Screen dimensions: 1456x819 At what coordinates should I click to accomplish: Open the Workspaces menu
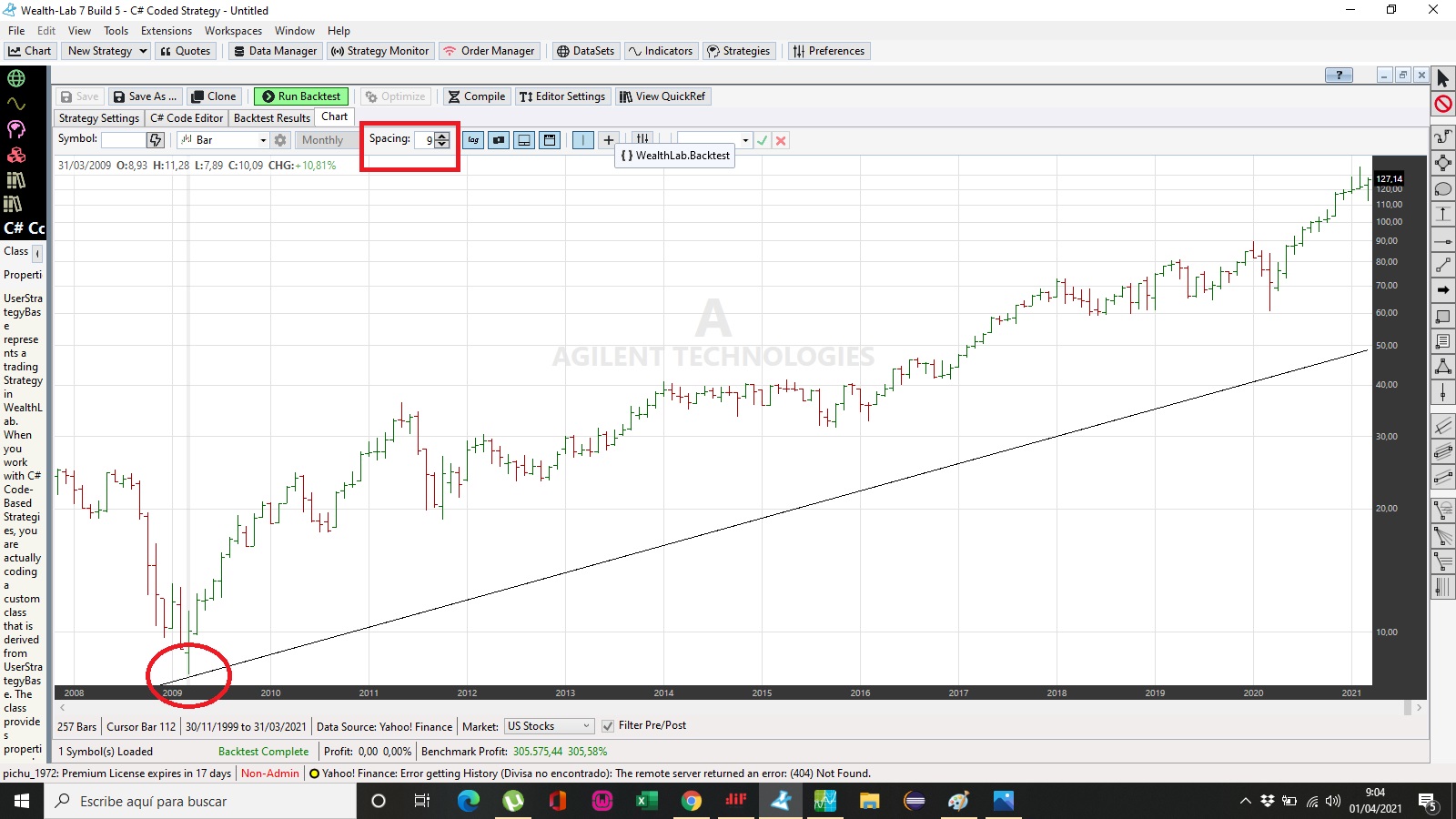coord(233,31)
